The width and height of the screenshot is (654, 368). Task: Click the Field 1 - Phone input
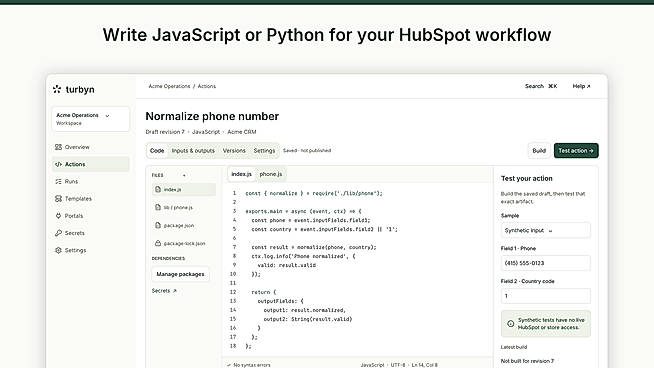tap(546, 263)
